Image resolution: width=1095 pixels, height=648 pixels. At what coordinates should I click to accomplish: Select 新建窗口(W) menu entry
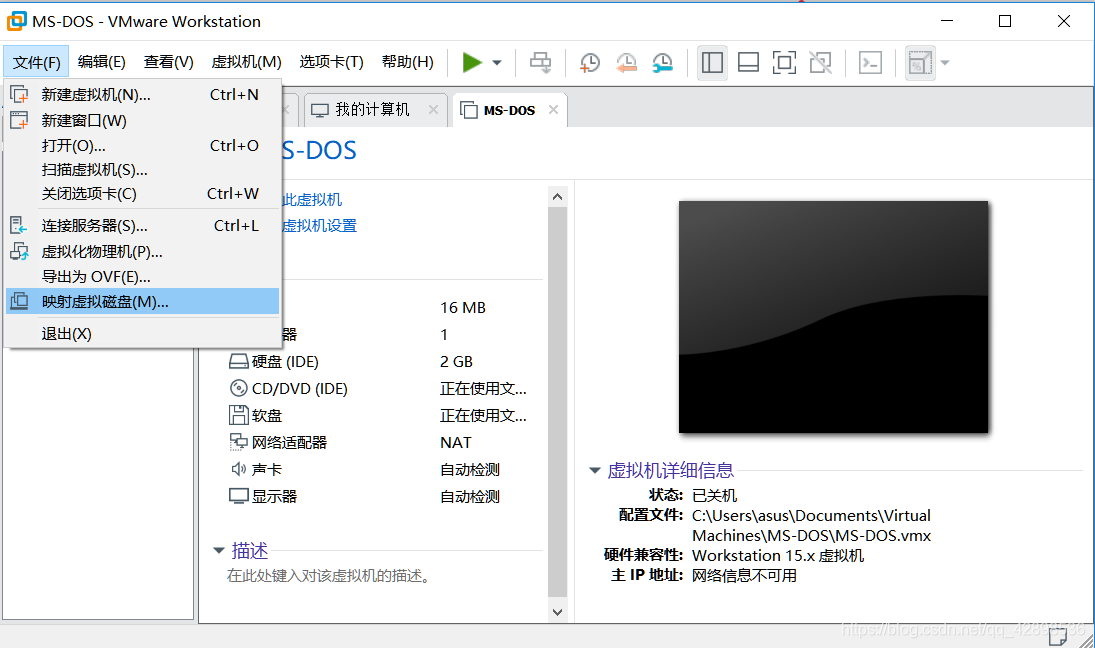142,120
